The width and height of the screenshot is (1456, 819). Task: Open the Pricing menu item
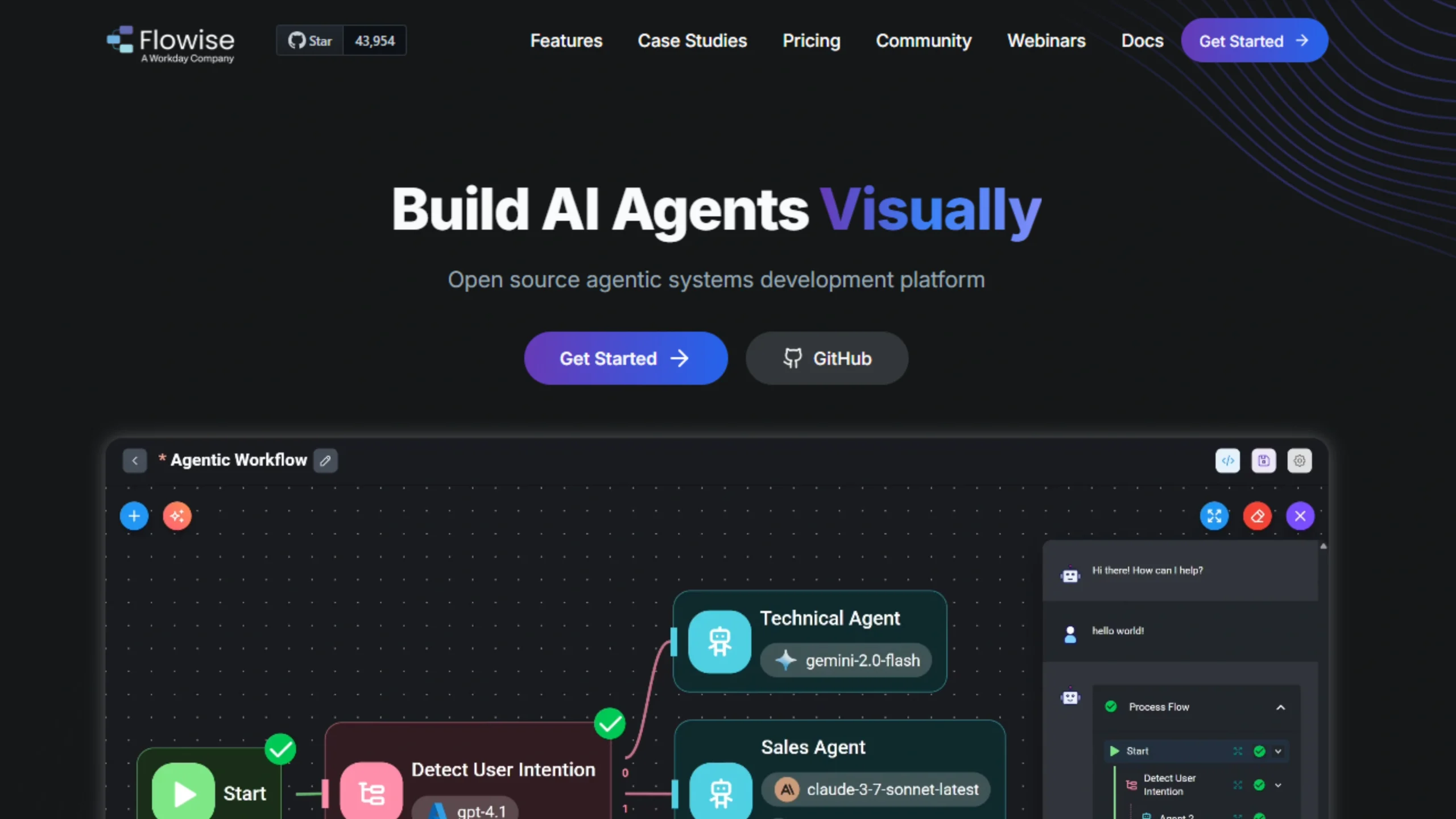811,40
